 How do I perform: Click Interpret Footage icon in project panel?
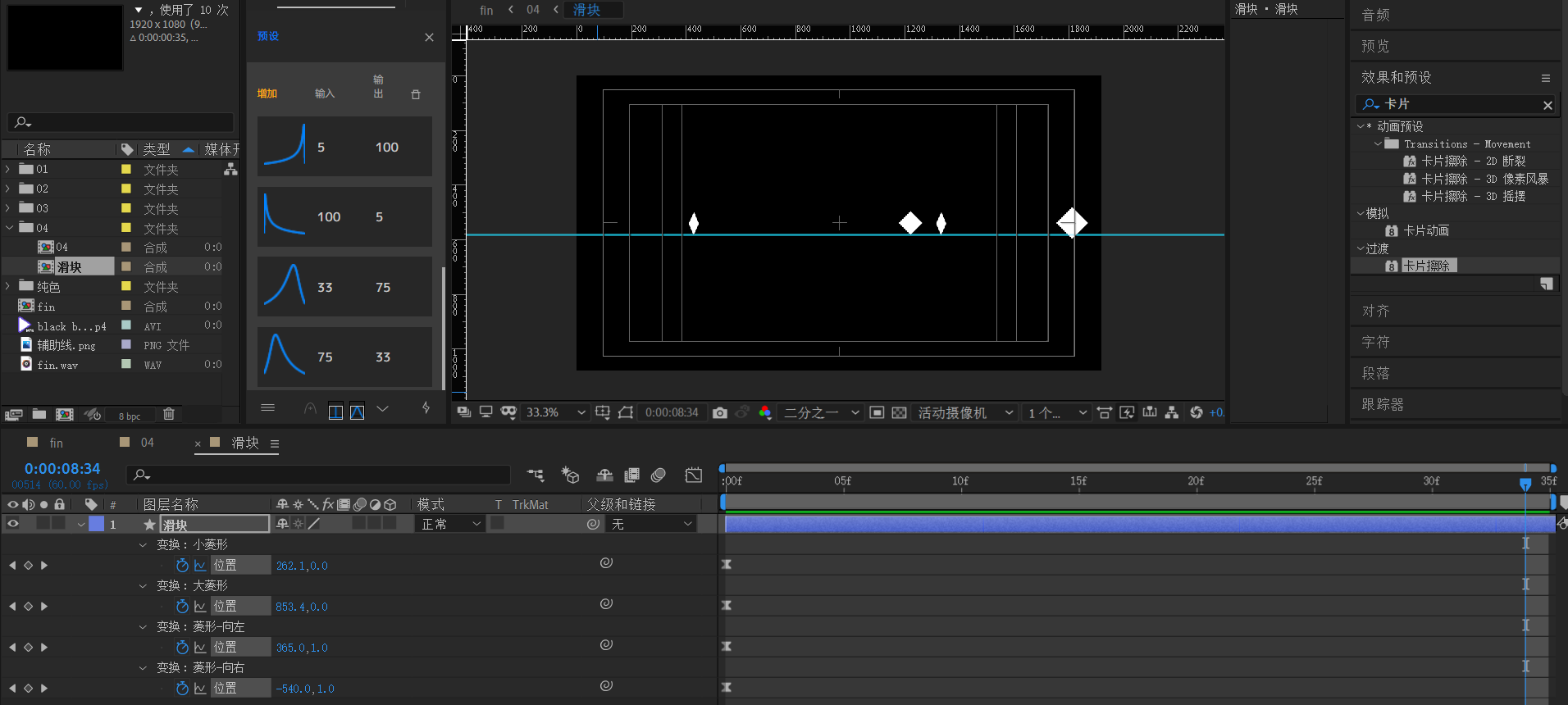13,415
